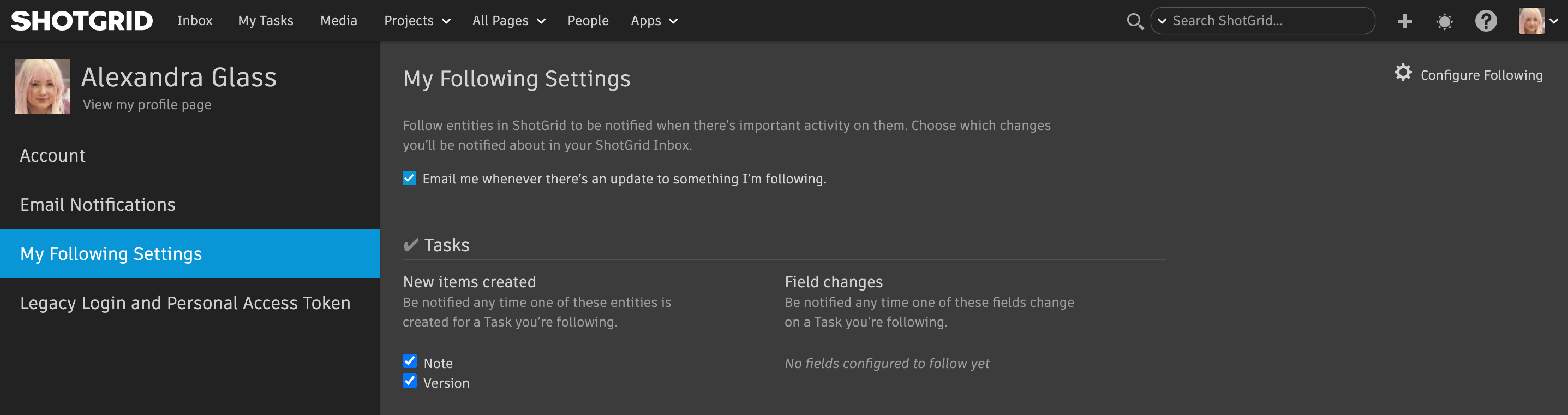This screenshot has width=1568, height=415.
Task: Go to Legacy Login and Personal Access Token
Action: point(185,303)
